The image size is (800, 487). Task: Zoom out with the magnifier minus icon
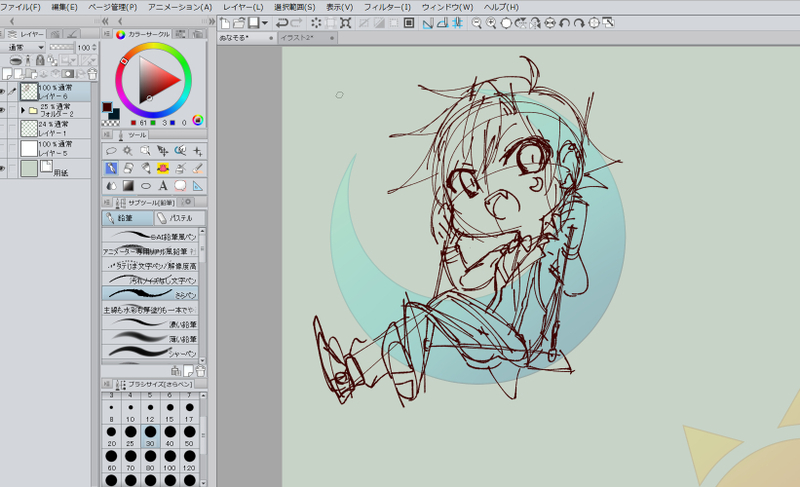tap(477, 23)
